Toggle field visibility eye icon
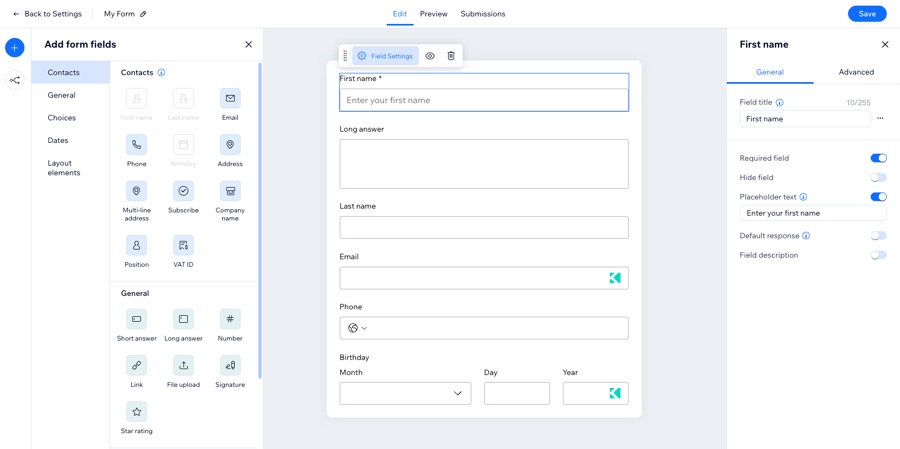The width and height of the screenshot is (900, 449). pyautogui.click(x=430, y=56)
